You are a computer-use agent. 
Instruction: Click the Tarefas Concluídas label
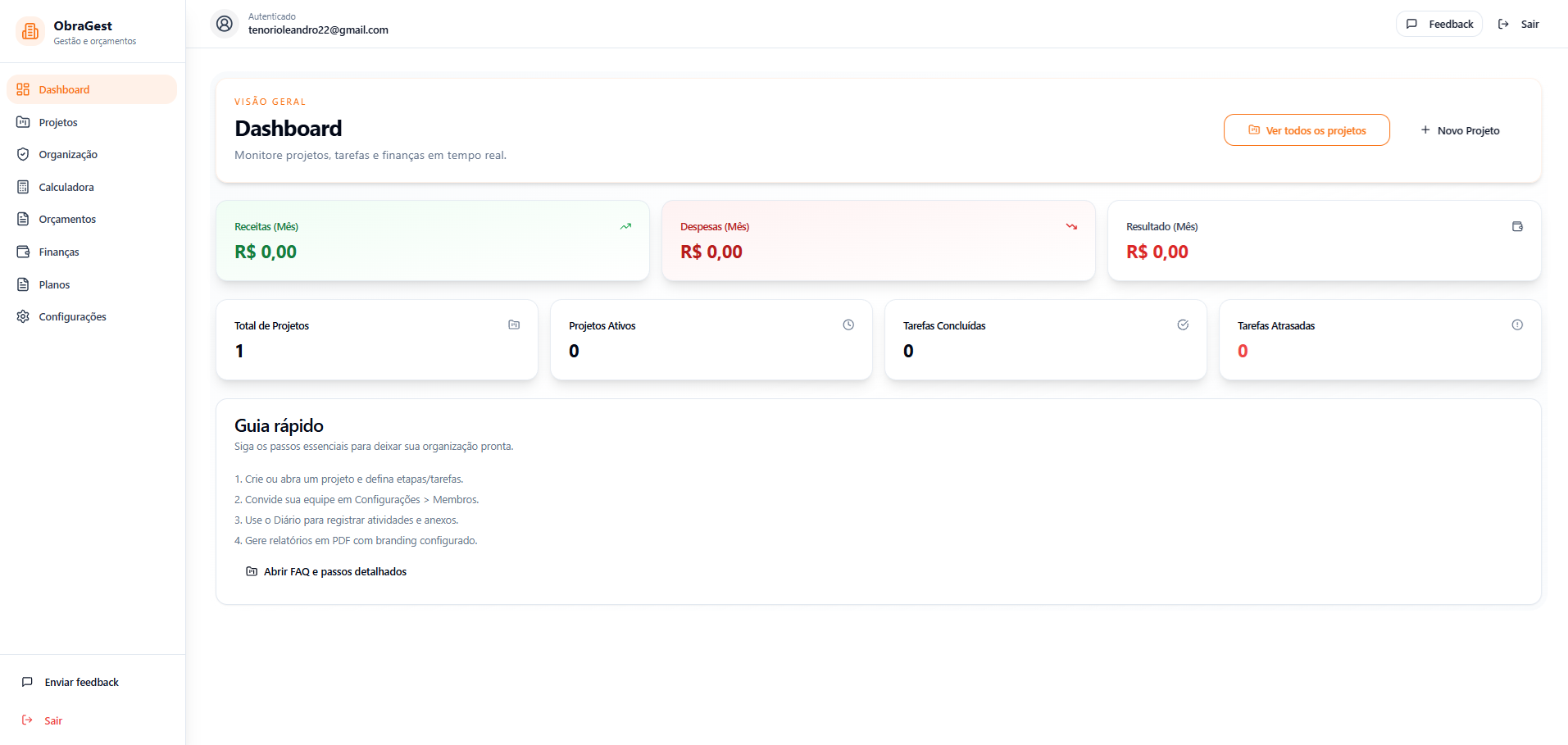[x=944, y=325]
